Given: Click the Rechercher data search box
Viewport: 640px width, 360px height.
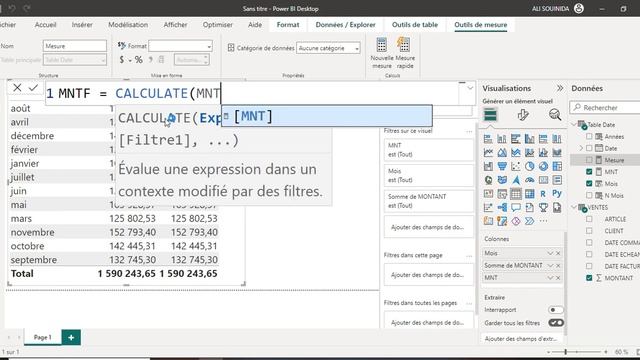Looking at the screenshot, I should pos(606,107).
